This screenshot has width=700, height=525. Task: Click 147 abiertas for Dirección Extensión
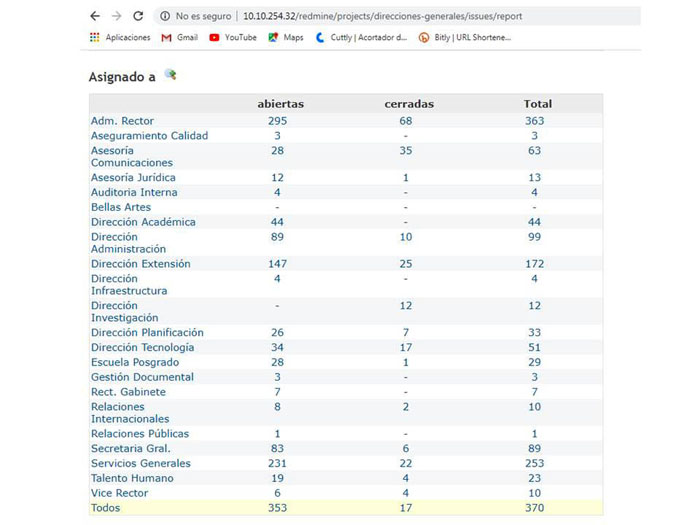pyautogui.click(x=277, y=264)
